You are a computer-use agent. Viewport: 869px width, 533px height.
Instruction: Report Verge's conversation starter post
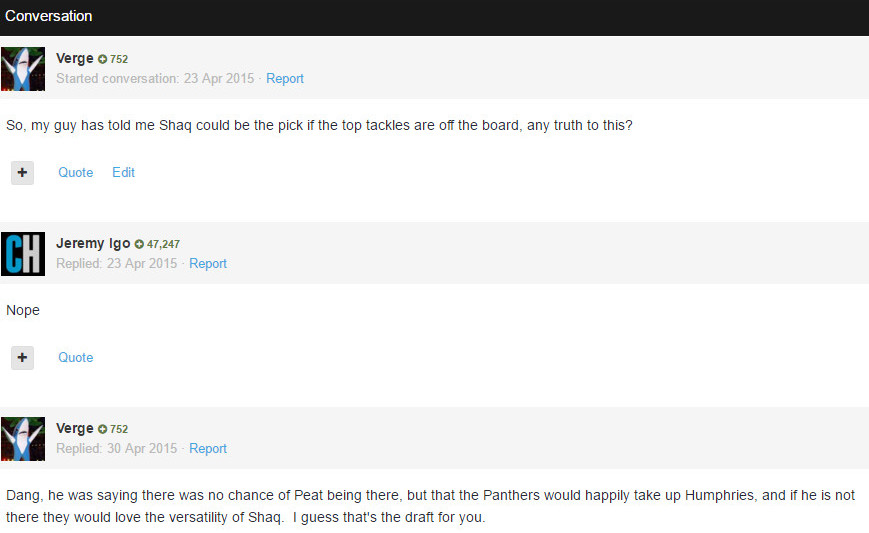click(285, 79)
